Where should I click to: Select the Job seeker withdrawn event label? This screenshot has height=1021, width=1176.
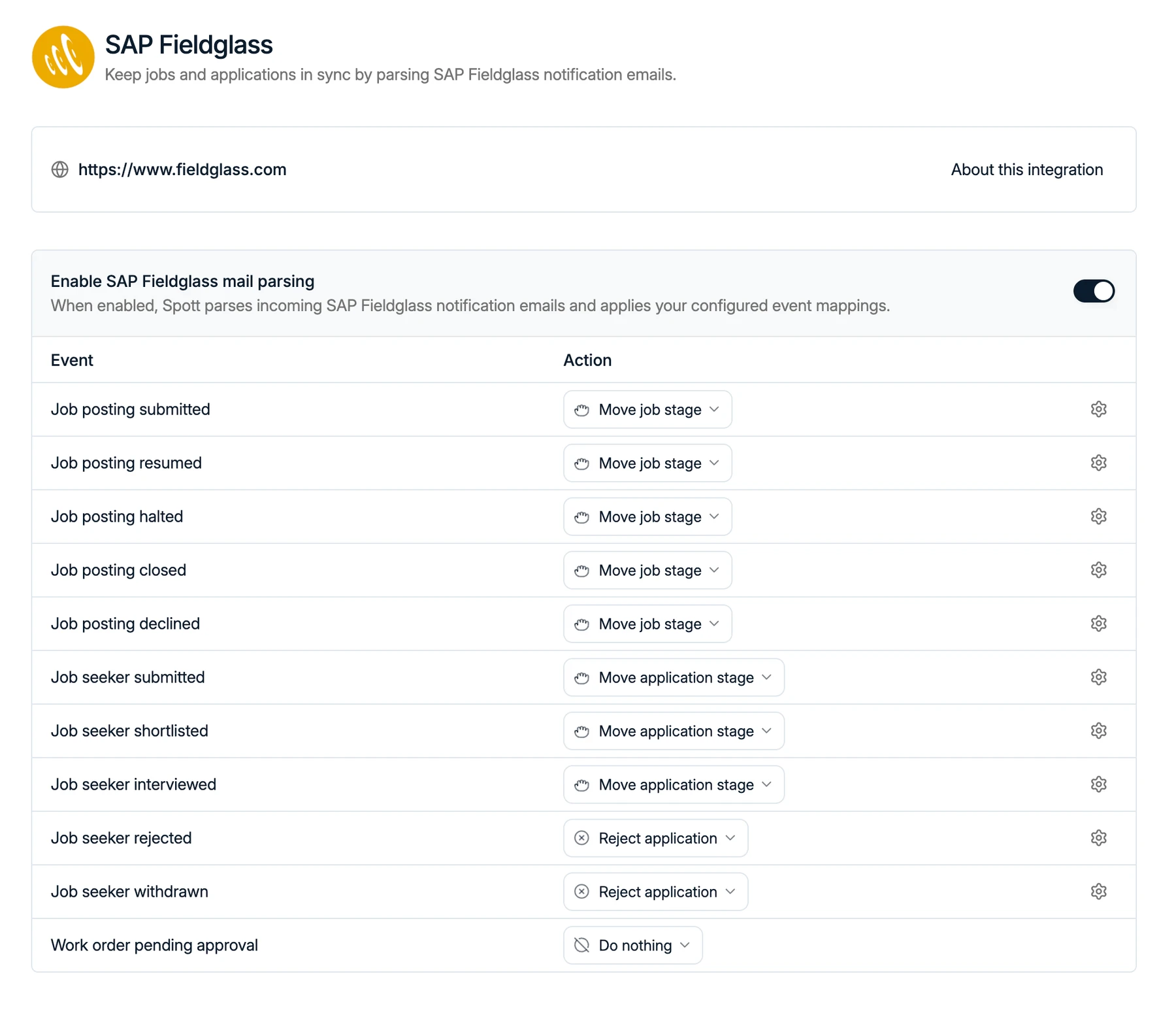[129, 892]
